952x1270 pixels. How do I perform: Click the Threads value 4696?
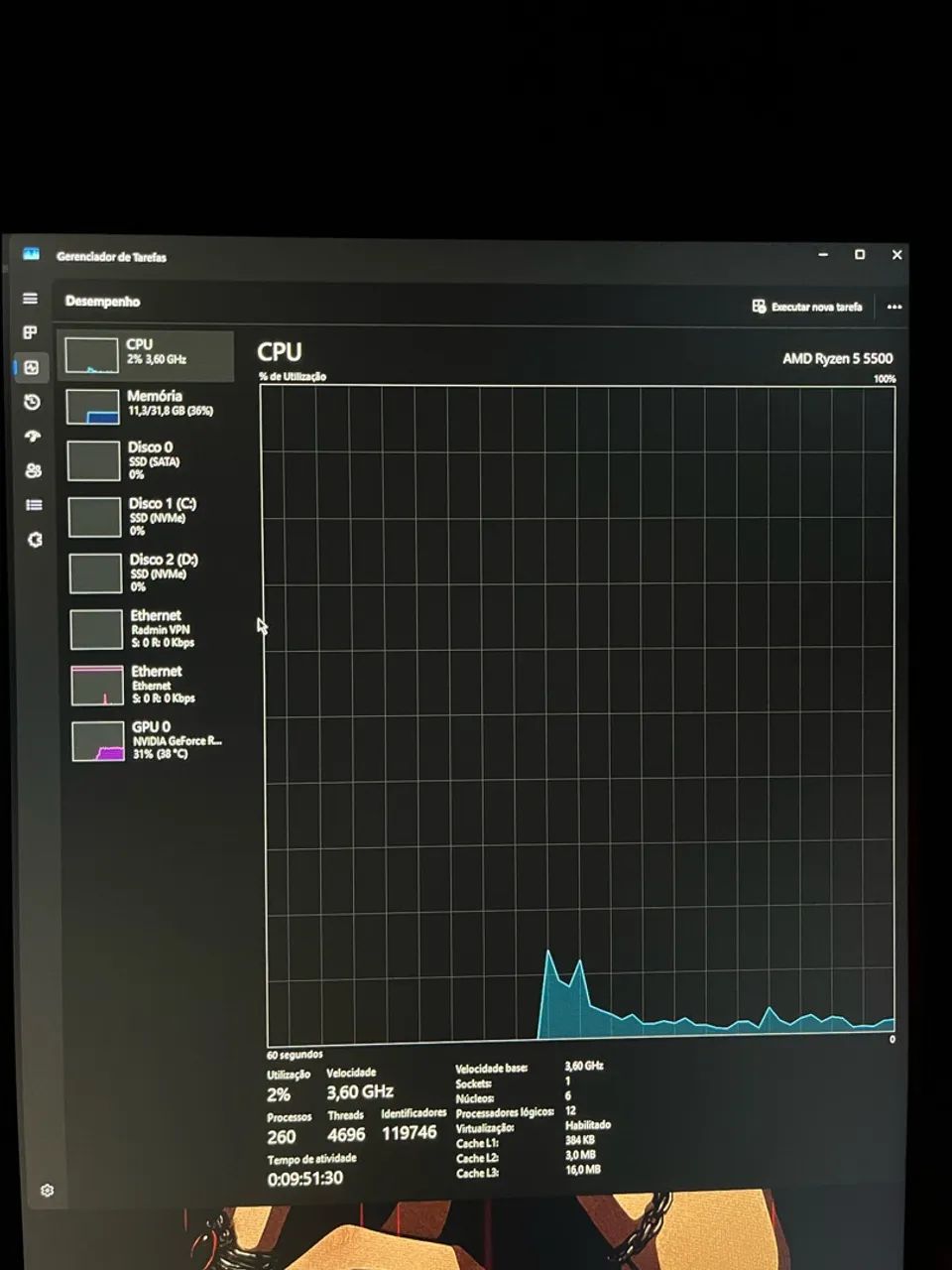click(346, 1135)
